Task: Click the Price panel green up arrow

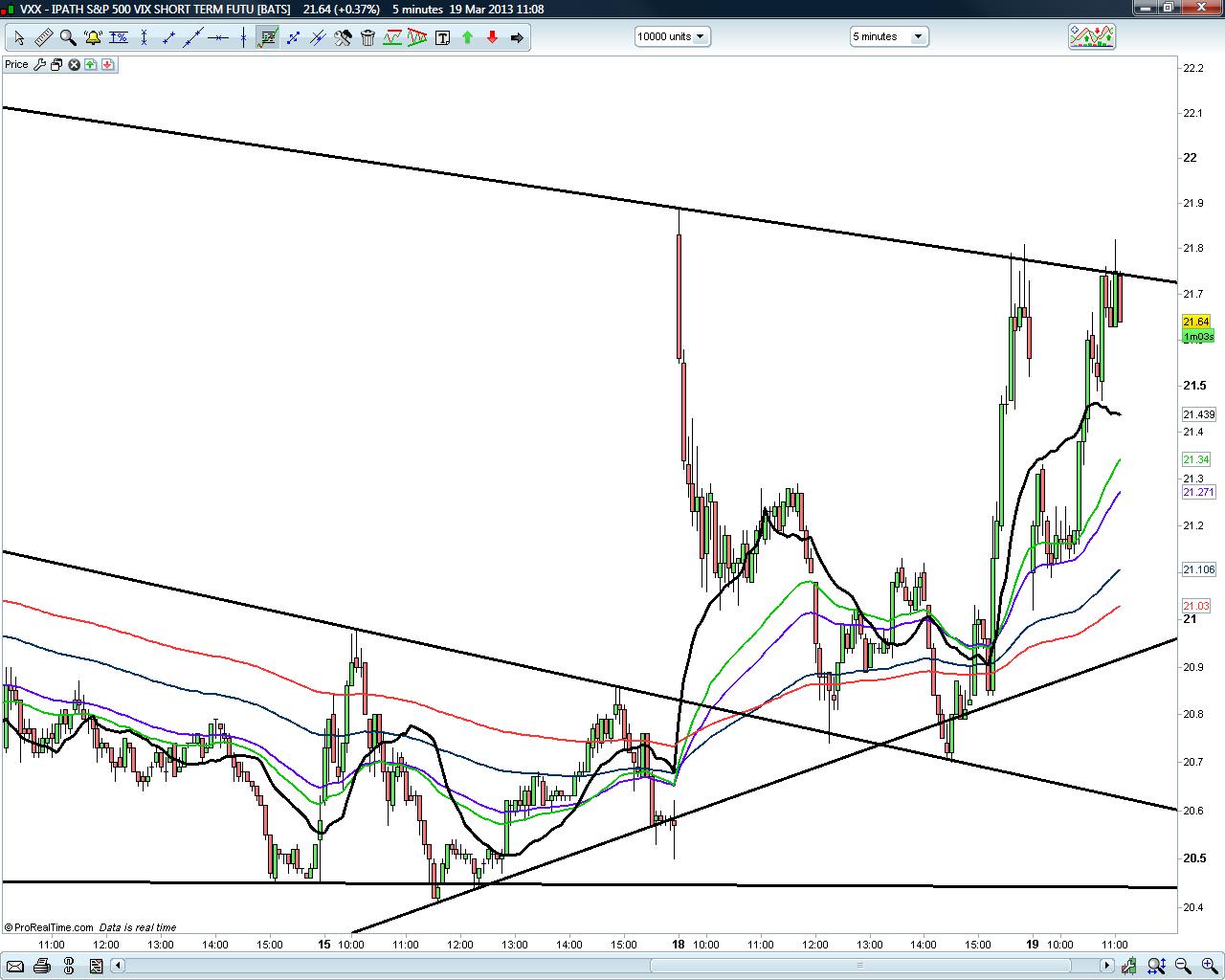Action: pyautogui.click(x=90, y=65)
